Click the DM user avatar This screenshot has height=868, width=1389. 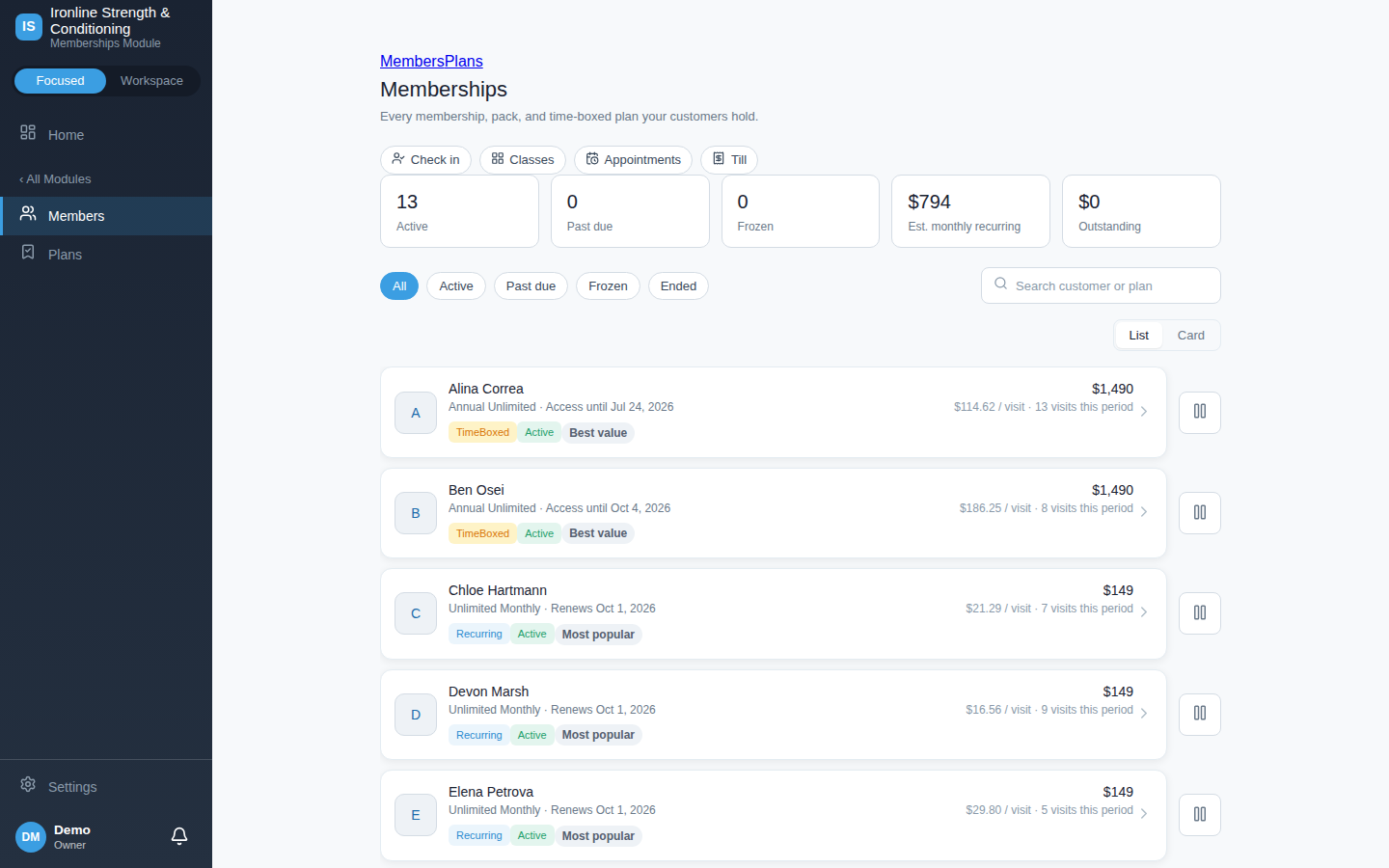coord(31,837)
